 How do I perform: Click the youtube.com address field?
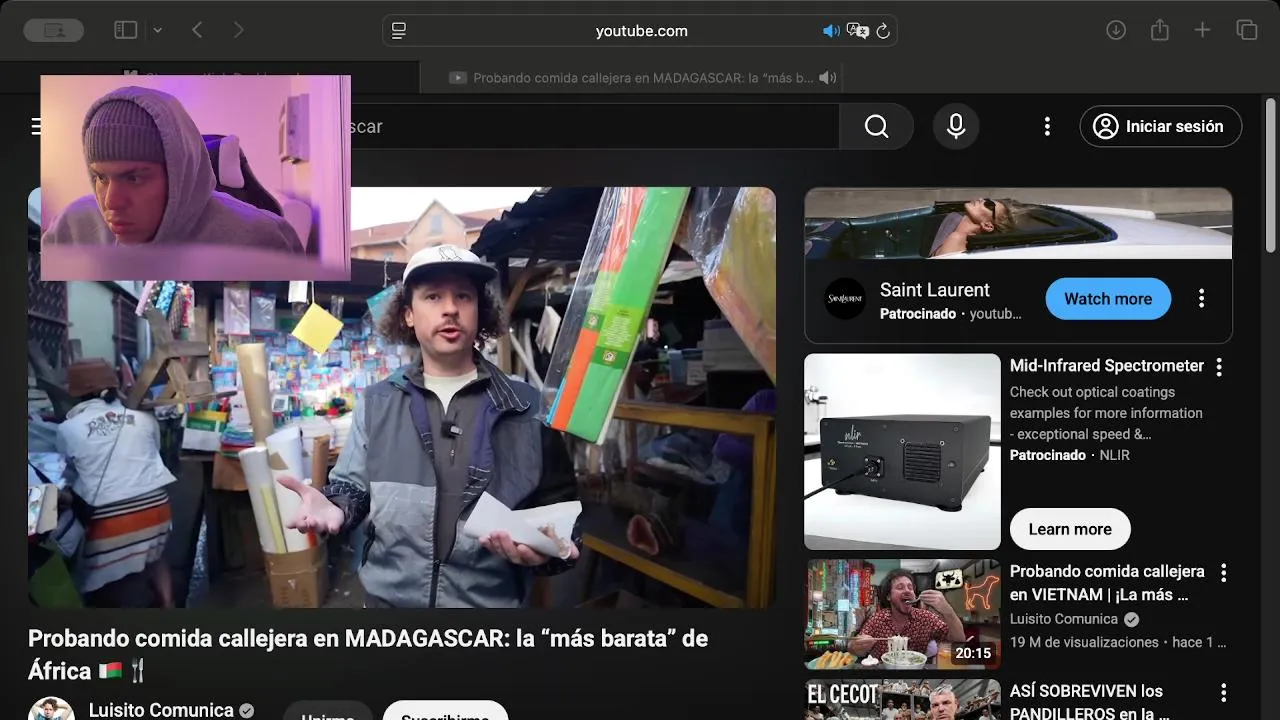click(x=640, y=31)
